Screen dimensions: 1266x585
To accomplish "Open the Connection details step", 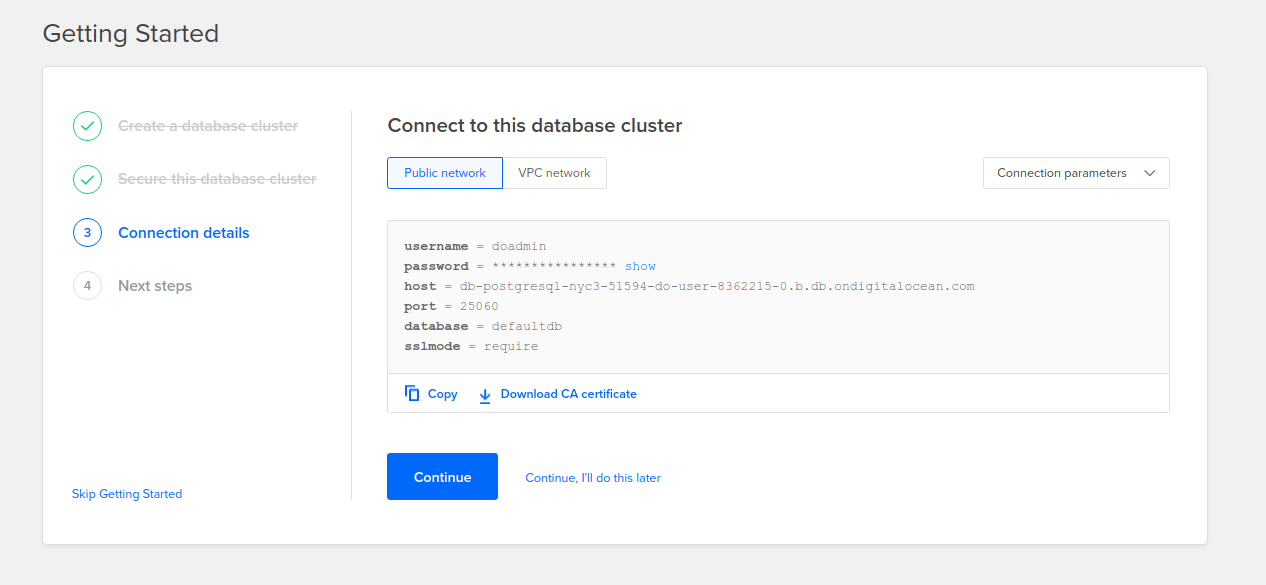I will 184,233.
